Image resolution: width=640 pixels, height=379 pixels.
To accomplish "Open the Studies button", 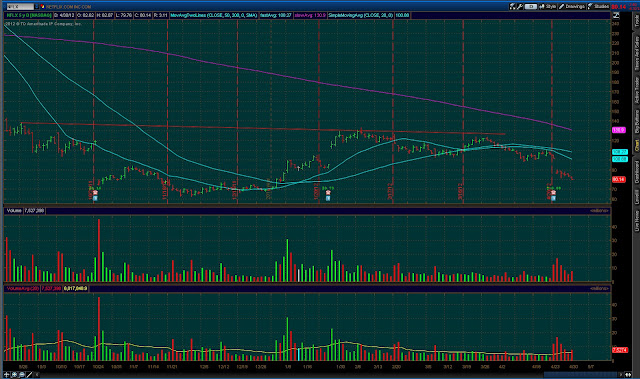I will pos(598,7).
